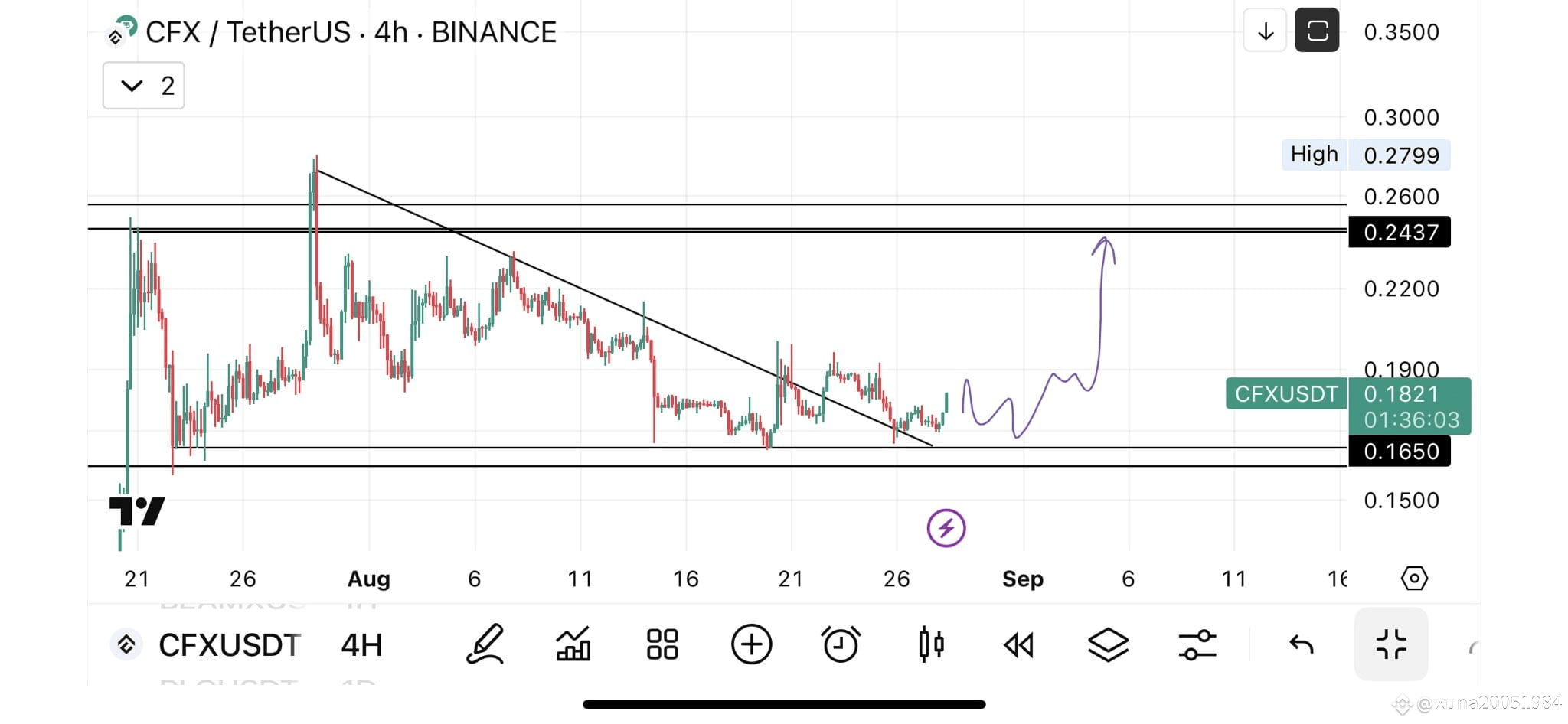Viewport: 1568px width, 724px height.
Task: Select the 0.1650 price line label
Action: [1400, 452]
